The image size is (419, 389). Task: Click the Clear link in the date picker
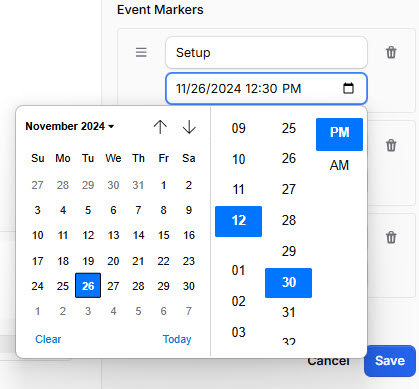tap(48, 339)
